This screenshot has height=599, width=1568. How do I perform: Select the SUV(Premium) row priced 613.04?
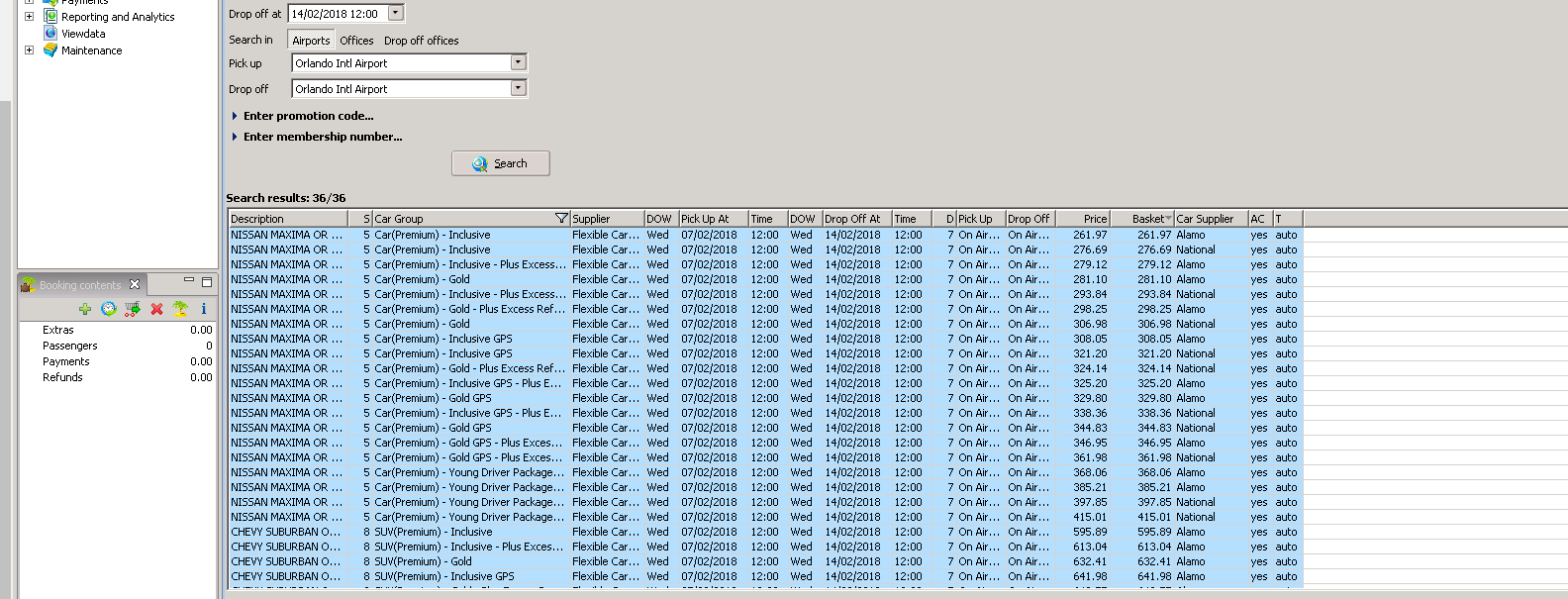point(765,547)
